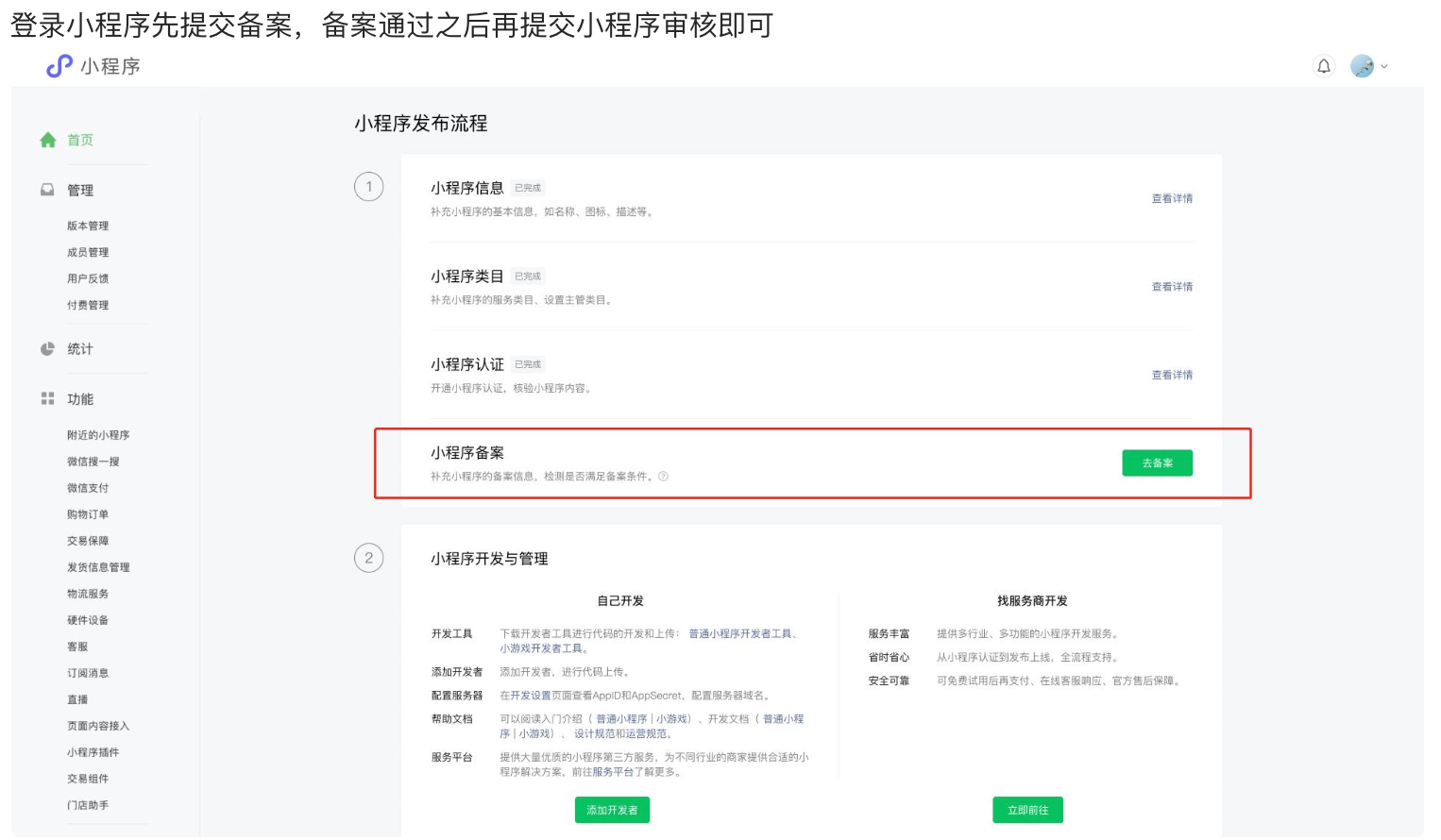This screenshot has height=840, width=1441.
Task: Open 入门介绍 小游戏 link
Action: pos(672,719)
